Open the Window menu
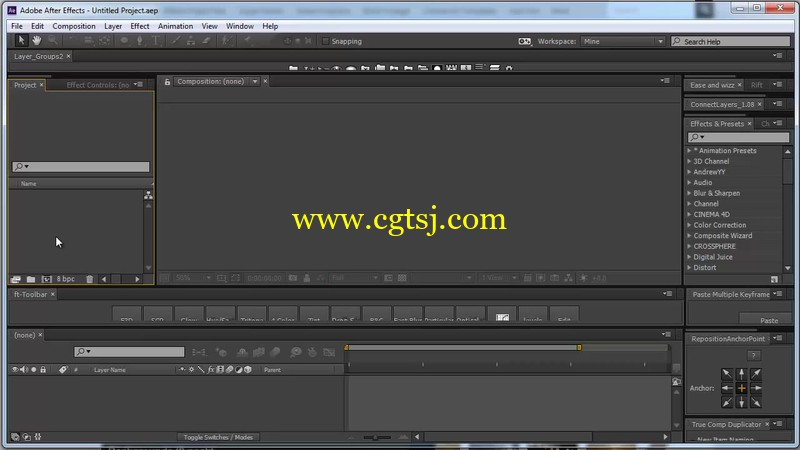 click(x=240, y=26)
